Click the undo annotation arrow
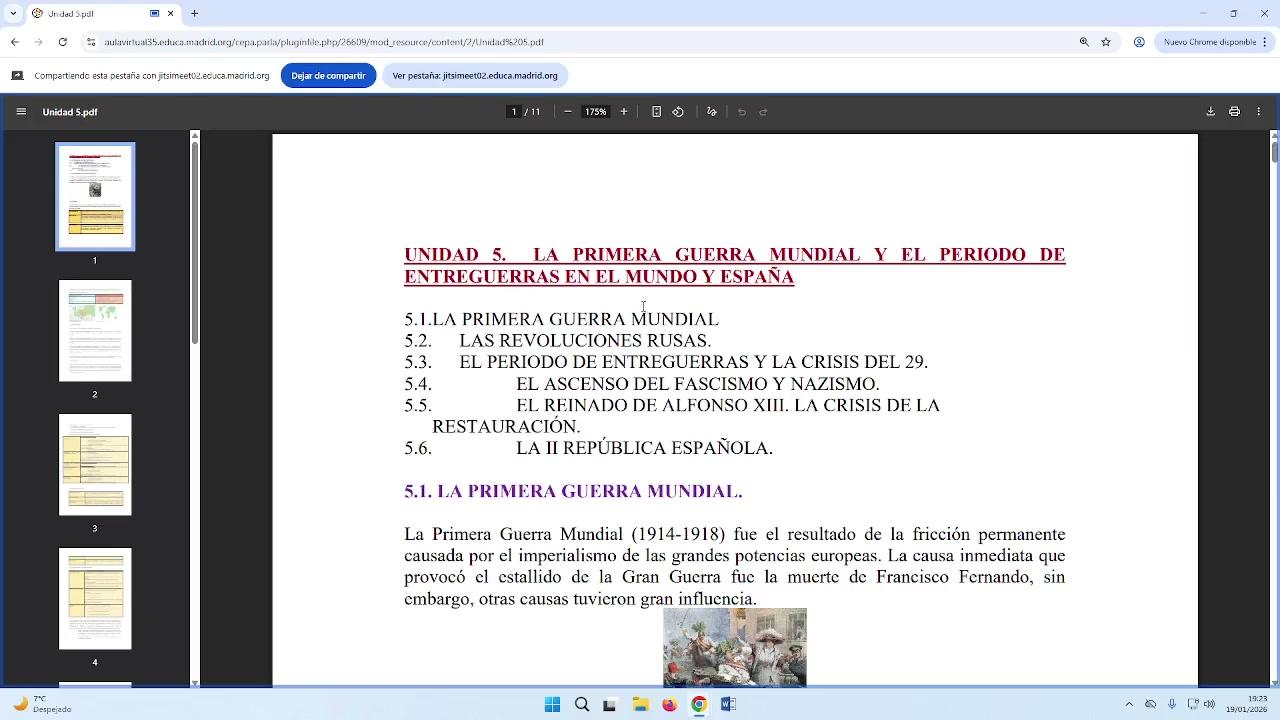The height and width of the screenshot is (720, 1280). [x=742, y=112]
